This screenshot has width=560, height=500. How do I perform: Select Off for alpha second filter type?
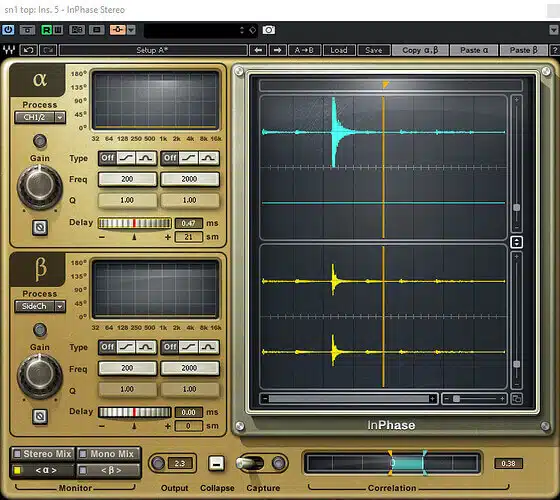pyautogui.click(x=170, y=158)
